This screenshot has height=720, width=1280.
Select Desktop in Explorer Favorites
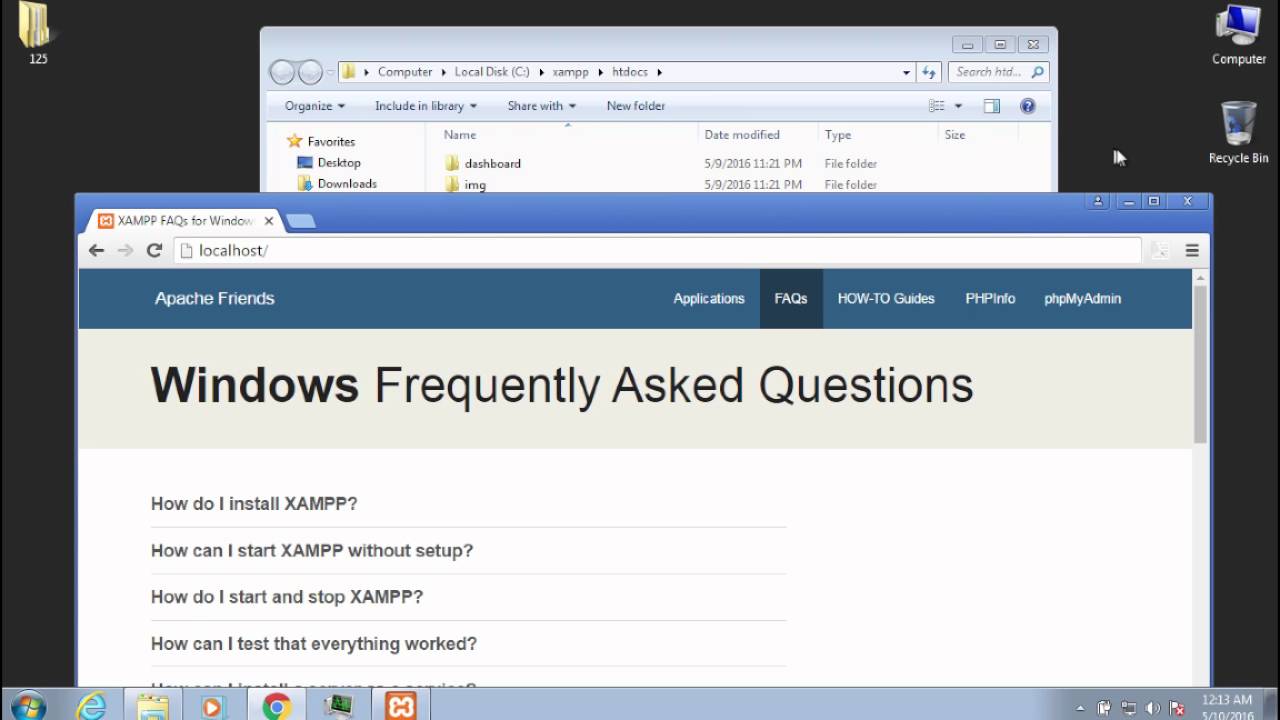click(x=329, y=163)
